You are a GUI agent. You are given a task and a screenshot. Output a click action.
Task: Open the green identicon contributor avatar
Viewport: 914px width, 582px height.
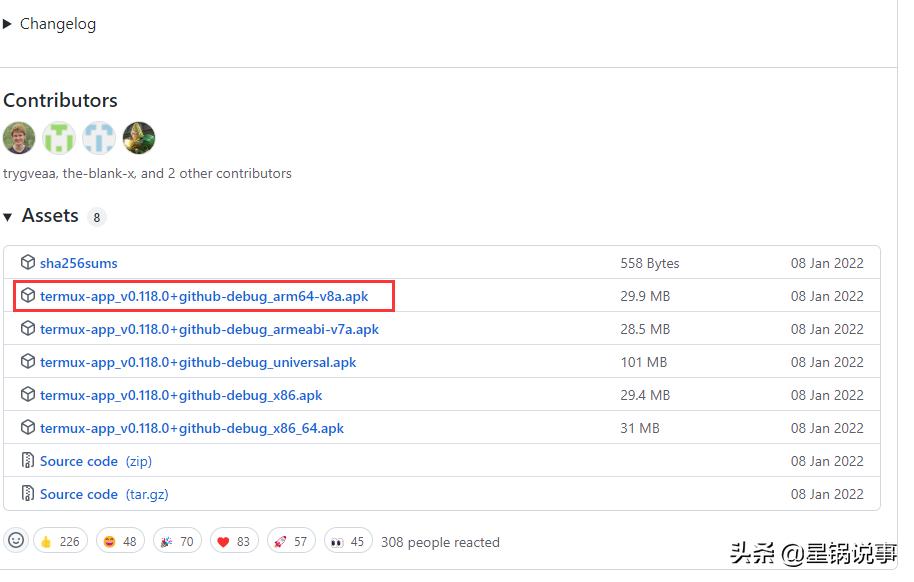(59, 138)
